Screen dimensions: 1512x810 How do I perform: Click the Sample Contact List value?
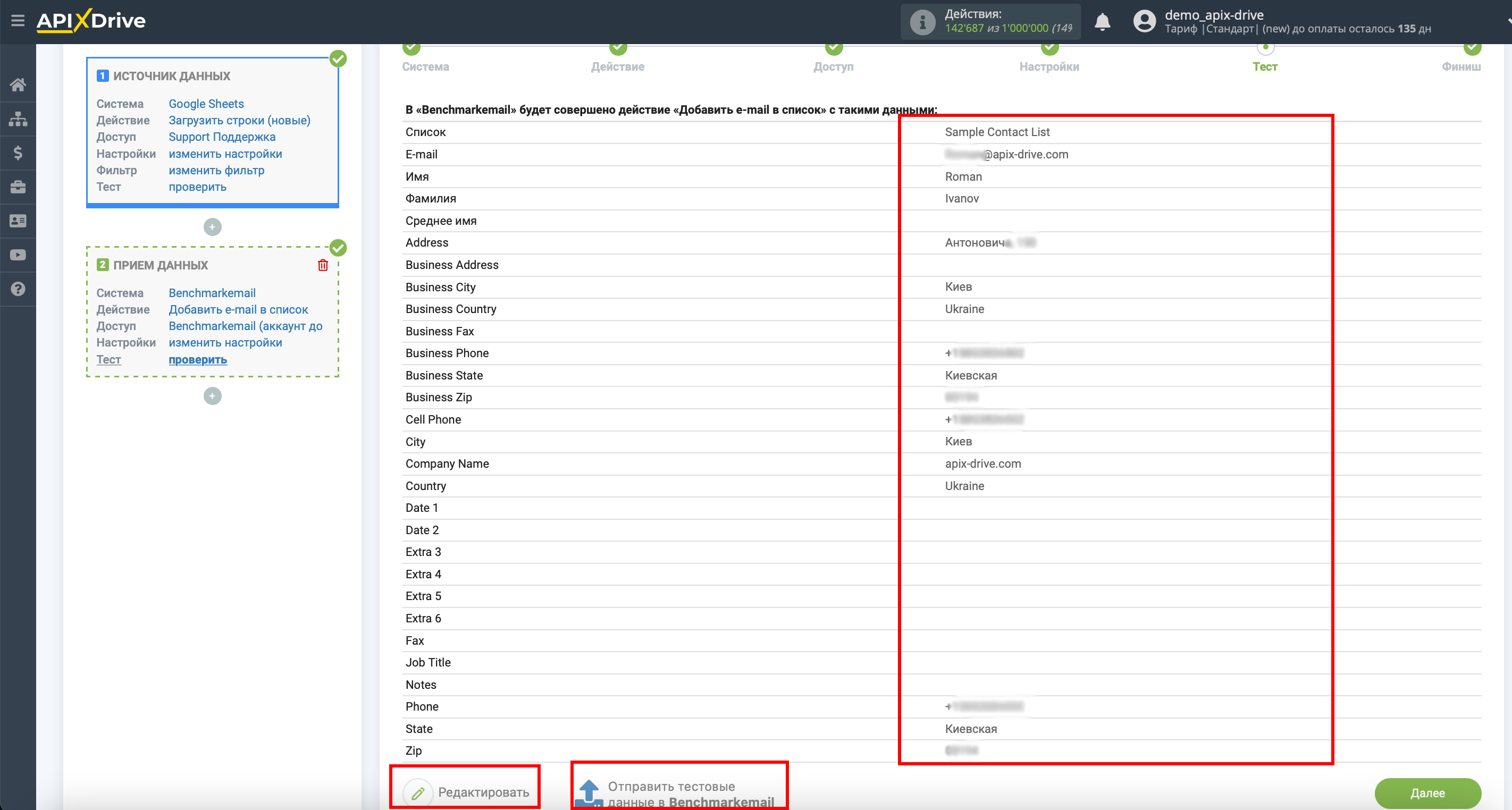pos(997,132)
